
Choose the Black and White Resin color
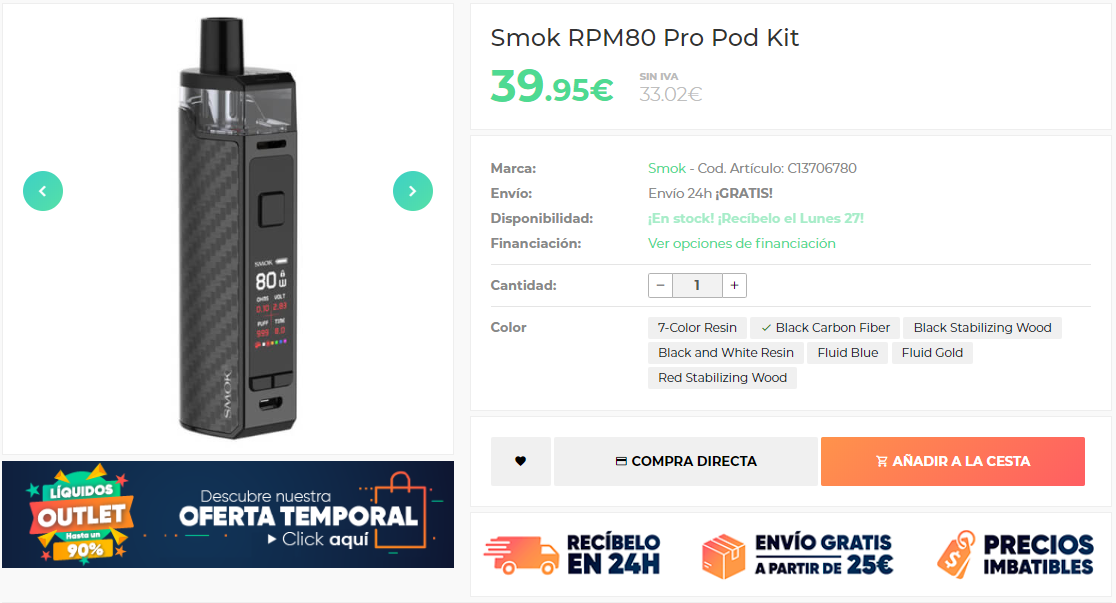click(726, 352)
